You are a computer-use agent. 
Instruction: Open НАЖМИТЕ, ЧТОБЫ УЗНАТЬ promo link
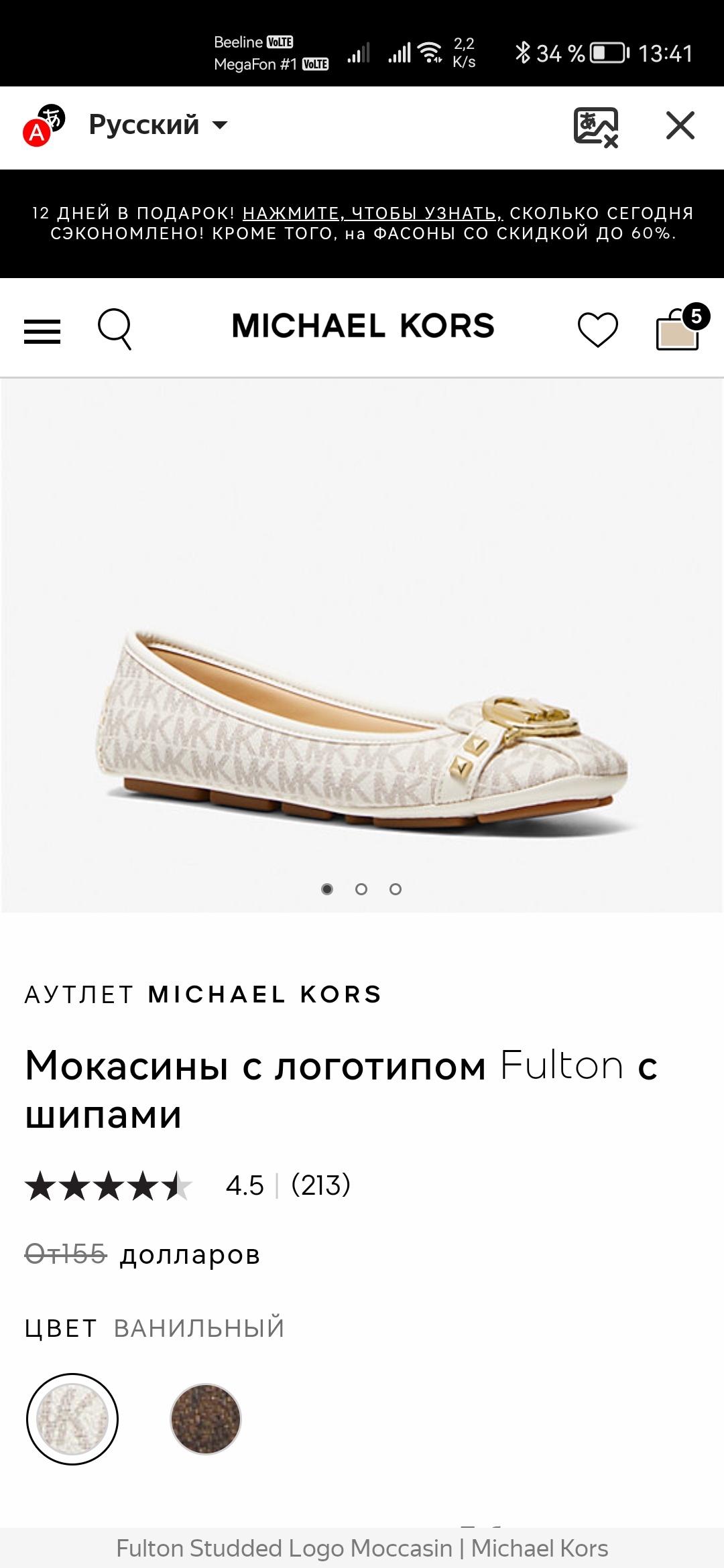pyautogui.click(x=373, y=213)
